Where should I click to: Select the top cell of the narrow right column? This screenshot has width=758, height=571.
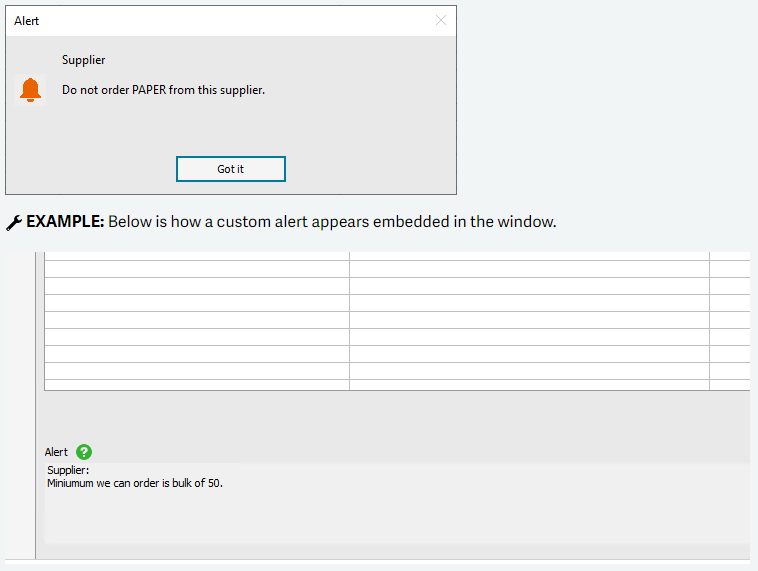pyautogui.click(x=729, y=268)
